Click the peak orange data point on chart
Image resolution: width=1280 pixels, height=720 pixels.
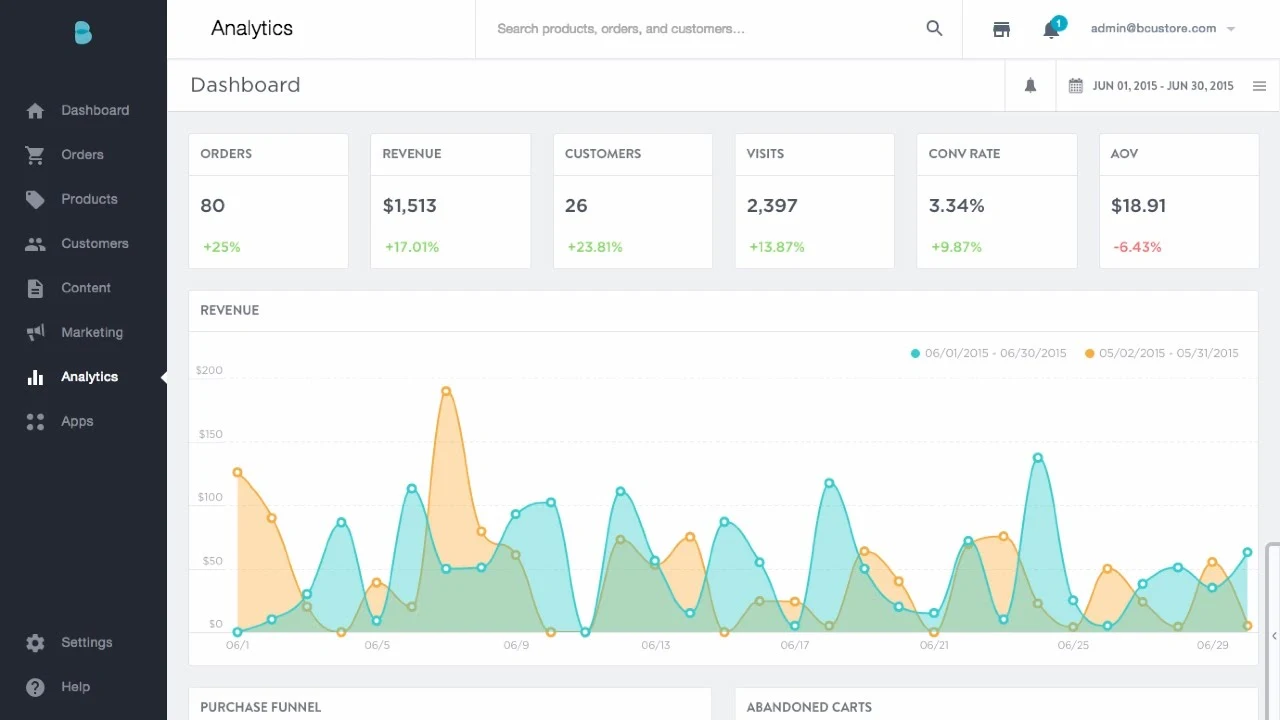click(446, 391)
